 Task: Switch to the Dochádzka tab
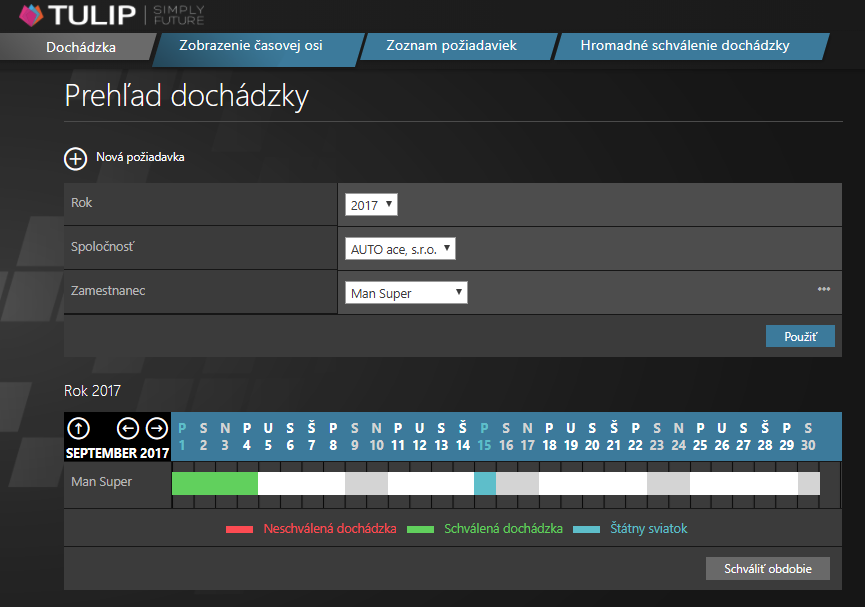click(x=81, y=47)
